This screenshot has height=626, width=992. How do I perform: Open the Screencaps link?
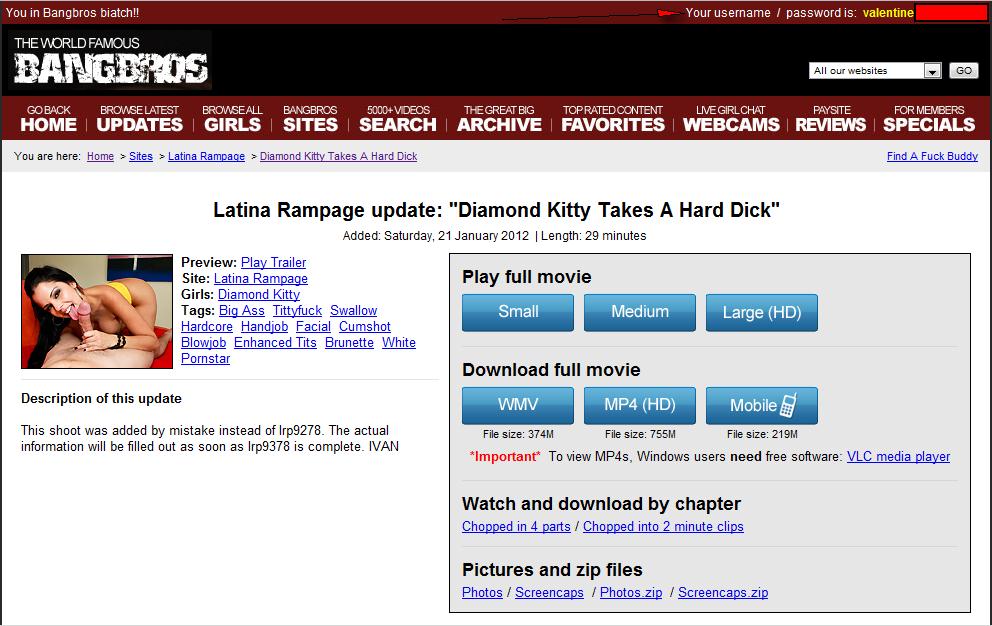[549, 592]
